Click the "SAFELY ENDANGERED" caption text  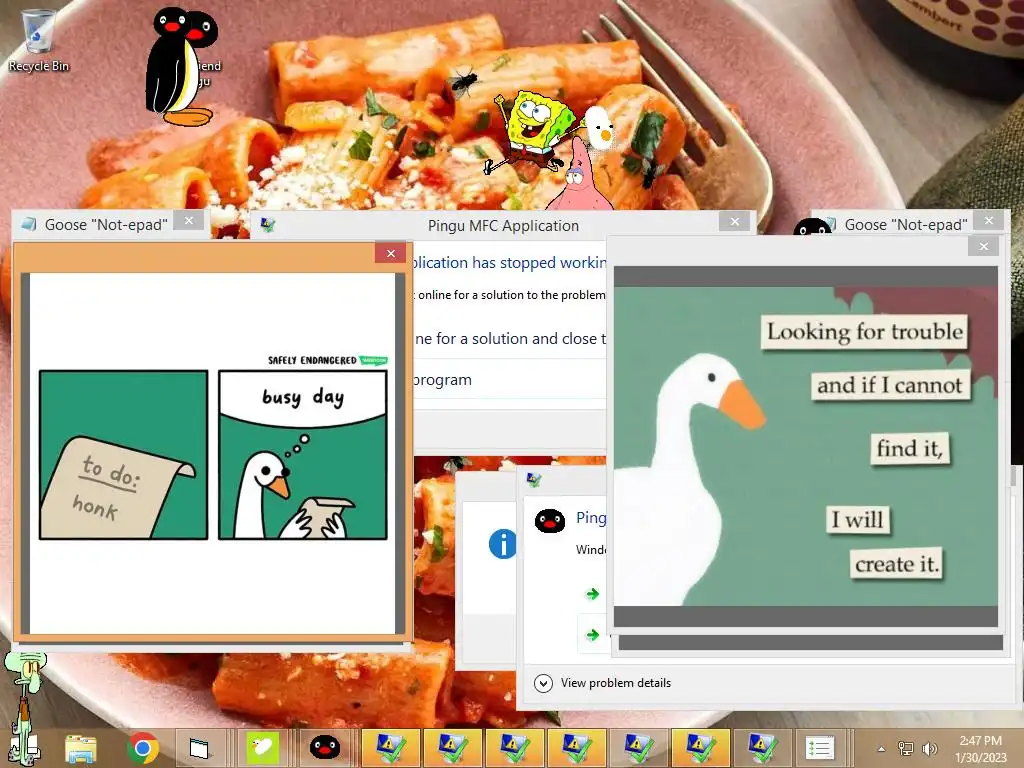[x=312, y=360]
